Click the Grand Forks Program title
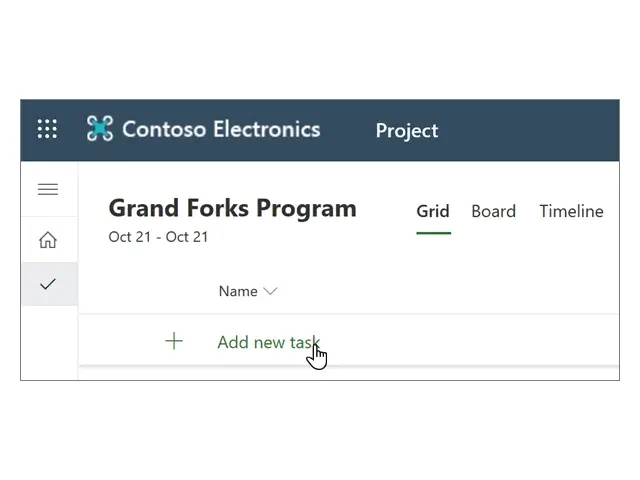Image resolution: width=640 pixels, height=480 pixels. 232,208
